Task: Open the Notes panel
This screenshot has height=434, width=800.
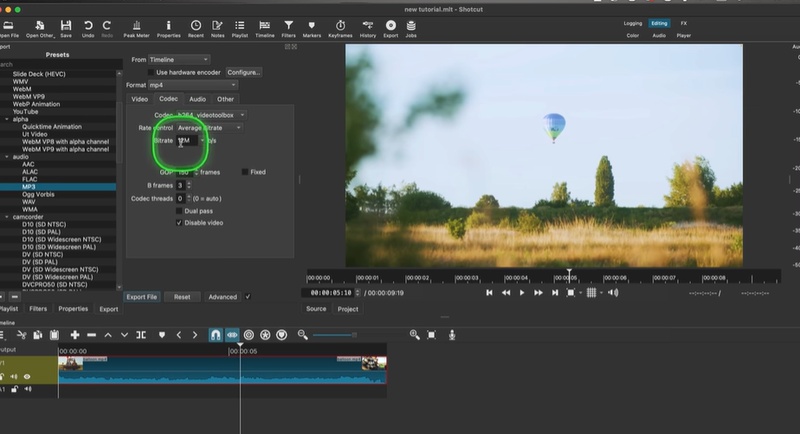Action: click(217, 29)
